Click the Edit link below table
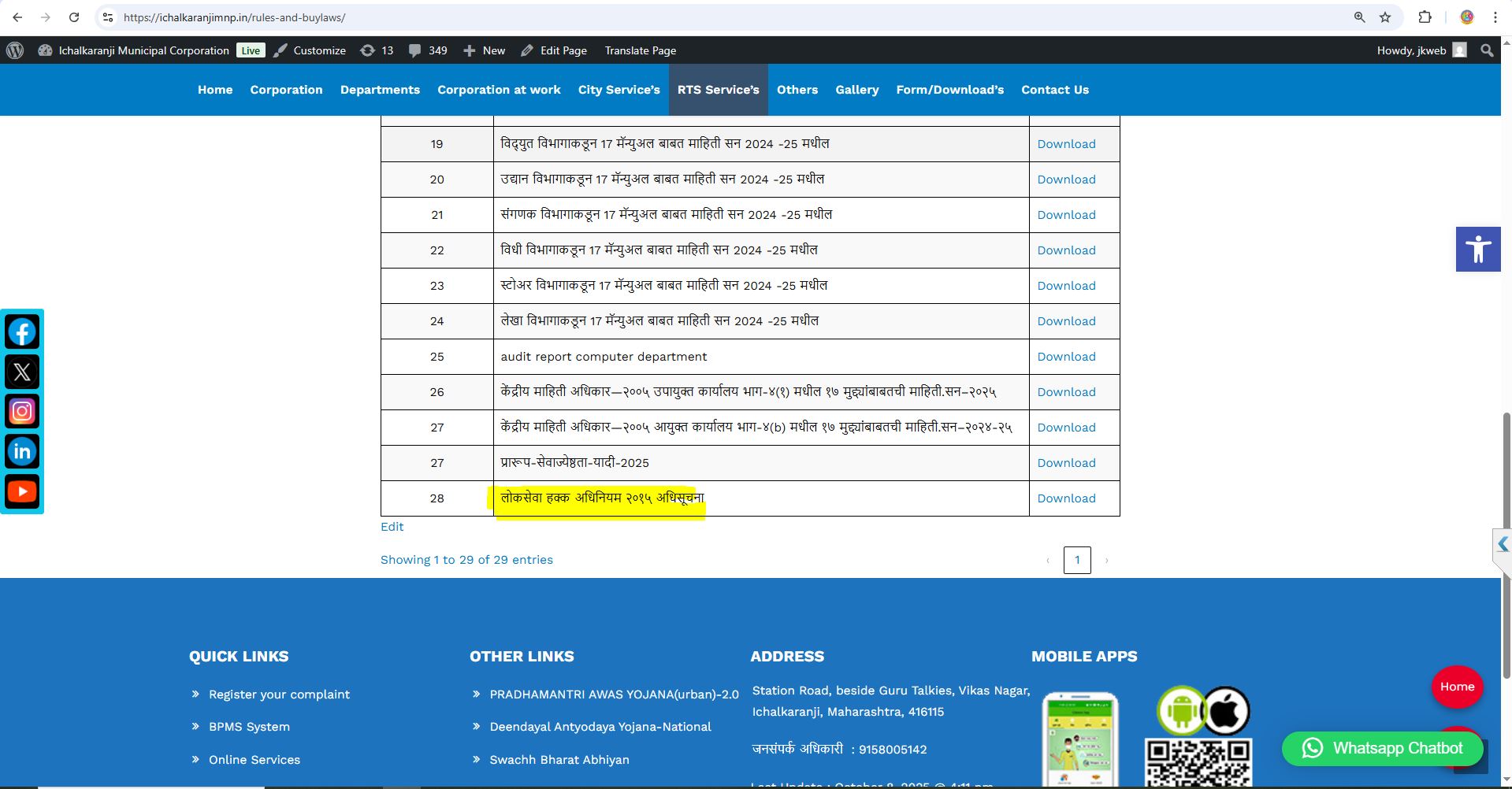The image size is (1512, 789). point(392,527)
